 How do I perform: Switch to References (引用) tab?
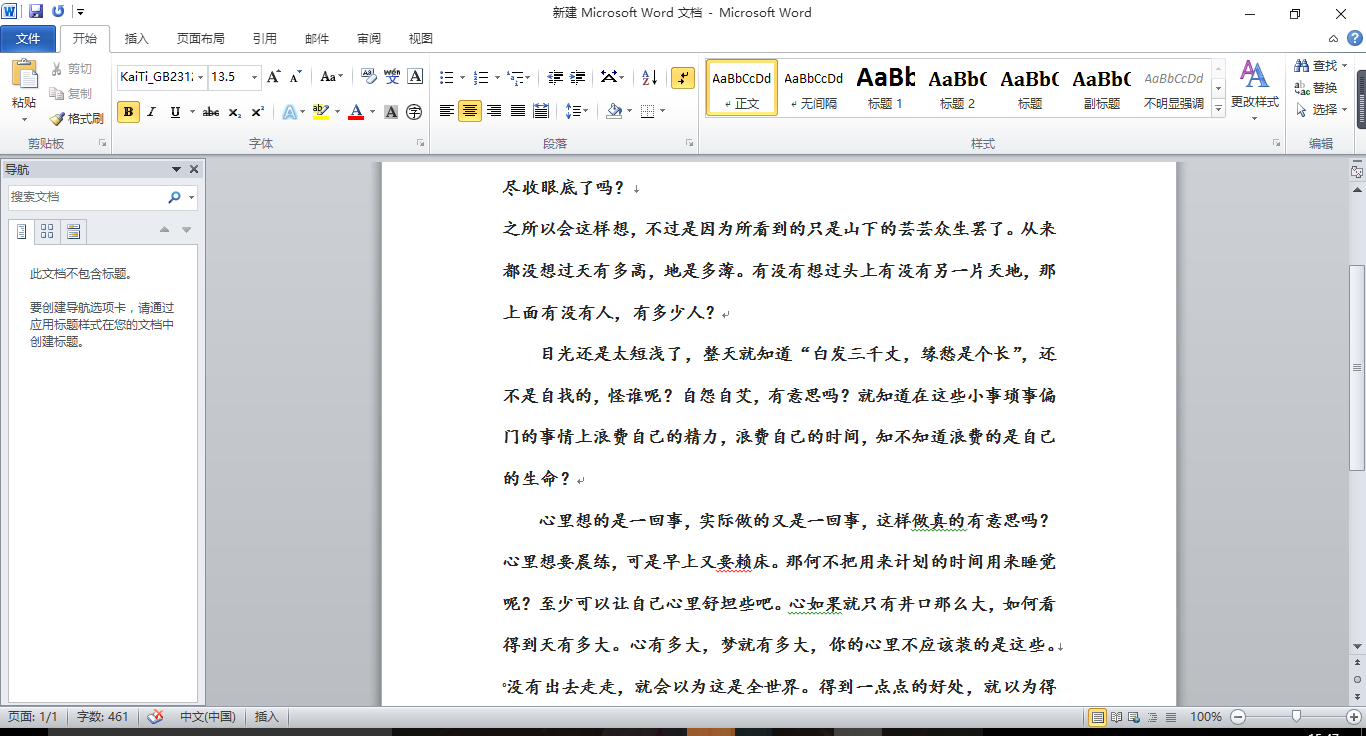[x=264, y=39]
